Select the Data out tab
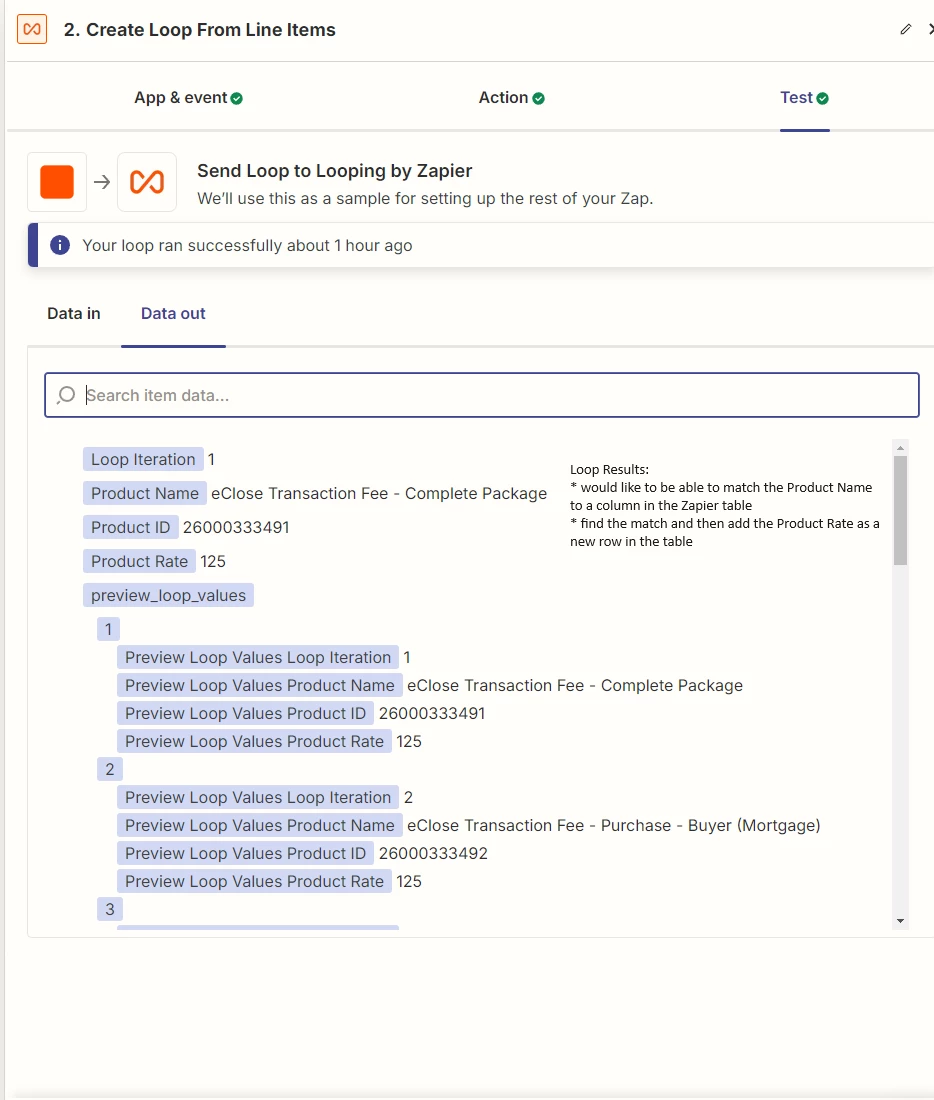The height and width of the screenshot is (1100, 934). coord(173,314)
